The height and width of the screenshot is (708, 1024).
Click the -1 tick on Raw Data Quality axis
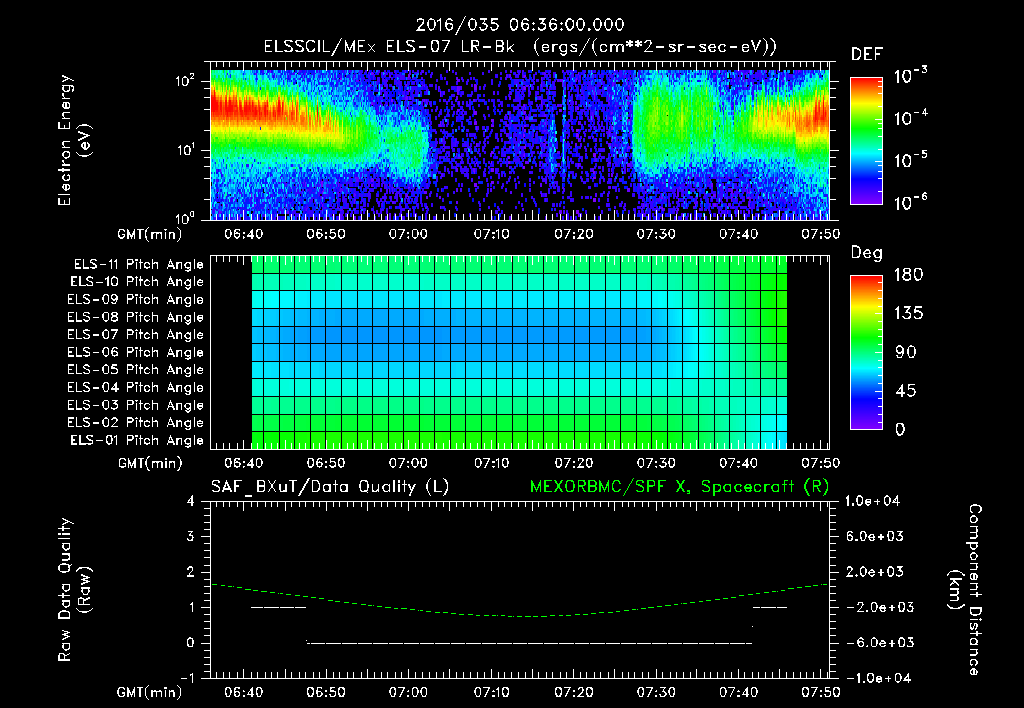[187, 678]
